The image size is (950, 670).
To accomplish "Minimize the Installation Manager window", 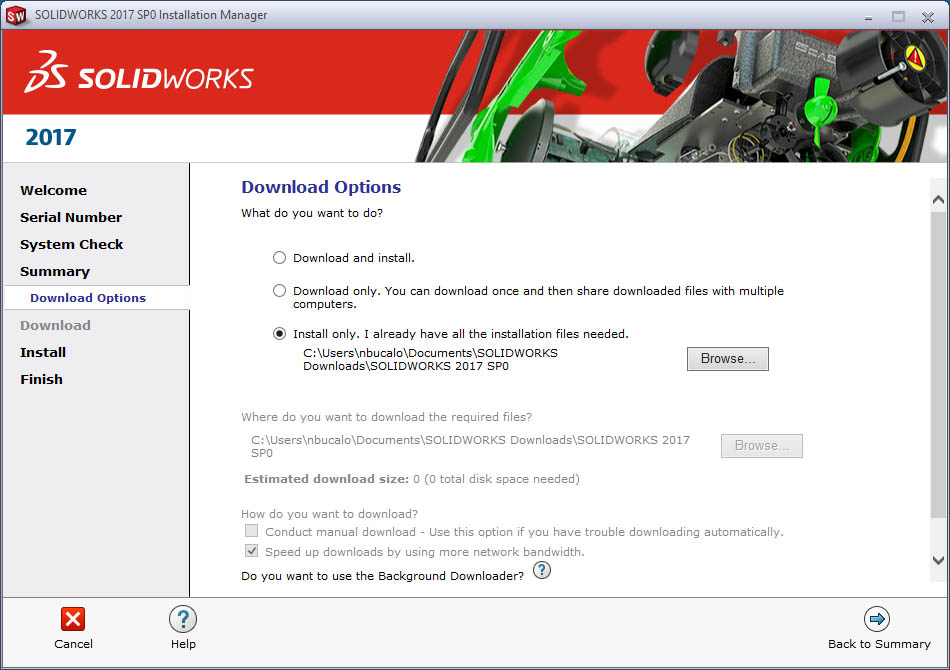I will [x=868, y=17].
